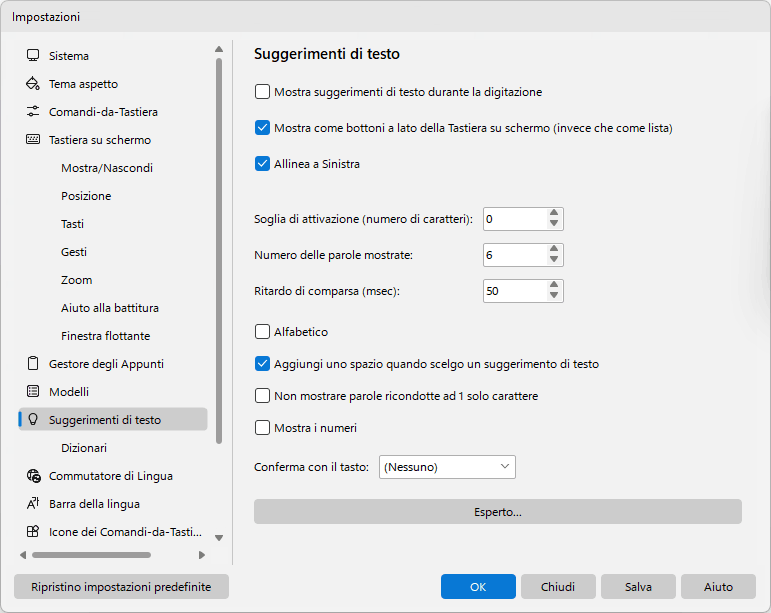Click the sidebar vertical scrollbar thumb

[x=219, y=251]
